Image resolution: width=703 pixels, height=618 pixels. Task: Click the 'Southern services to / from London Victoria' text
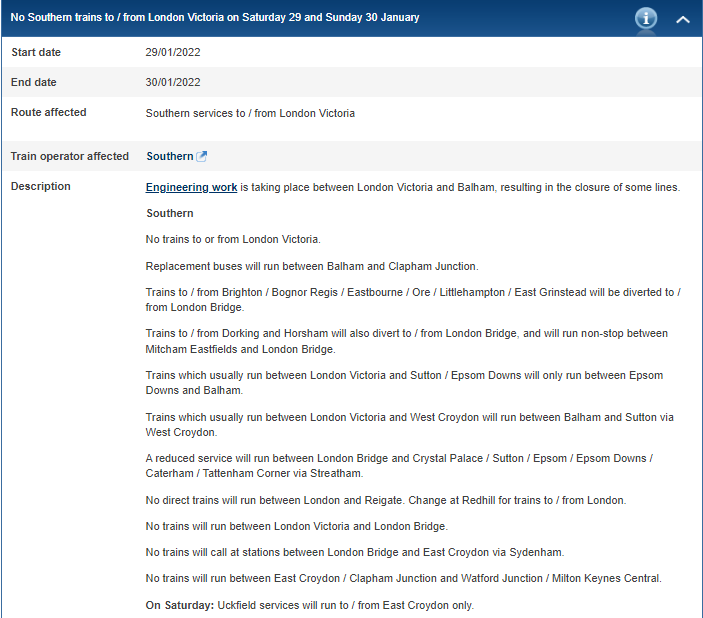coord(250,113)
